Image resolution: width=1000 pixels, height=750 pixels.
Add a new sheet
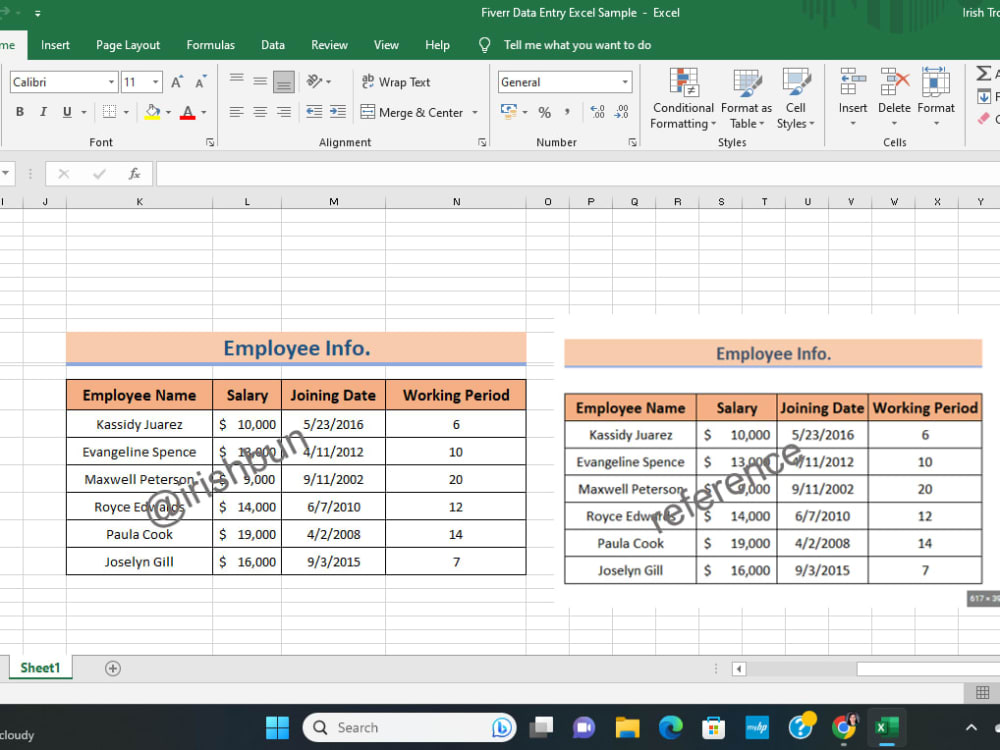click(113, 668)
